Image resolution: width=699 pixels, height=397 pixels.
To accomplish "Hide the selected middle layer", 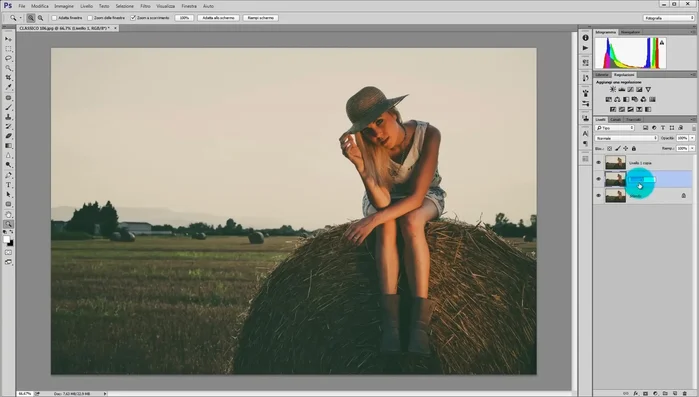I will tap(599, 179).
